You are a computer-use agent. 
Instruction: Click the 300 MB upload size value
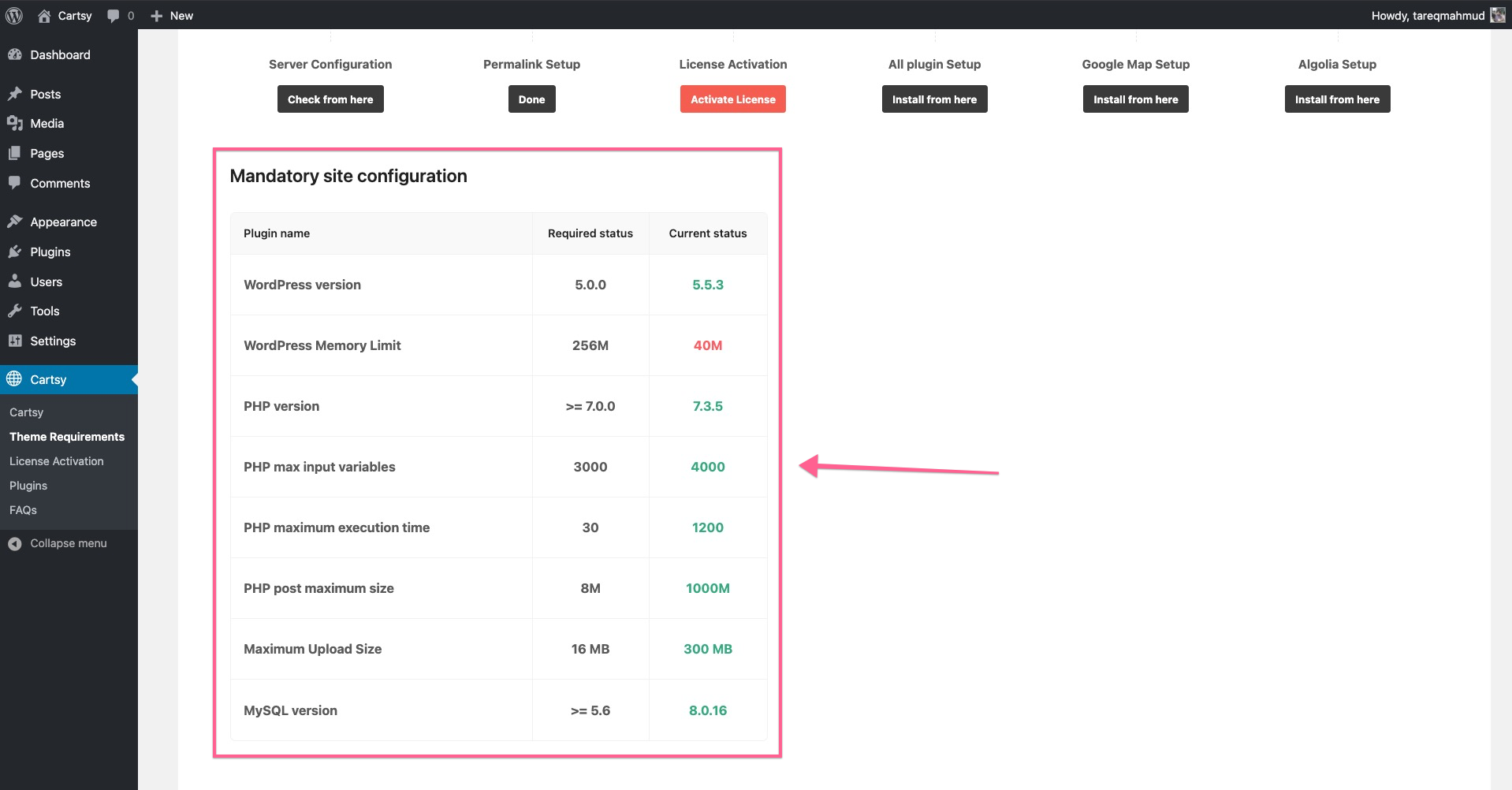708,649
